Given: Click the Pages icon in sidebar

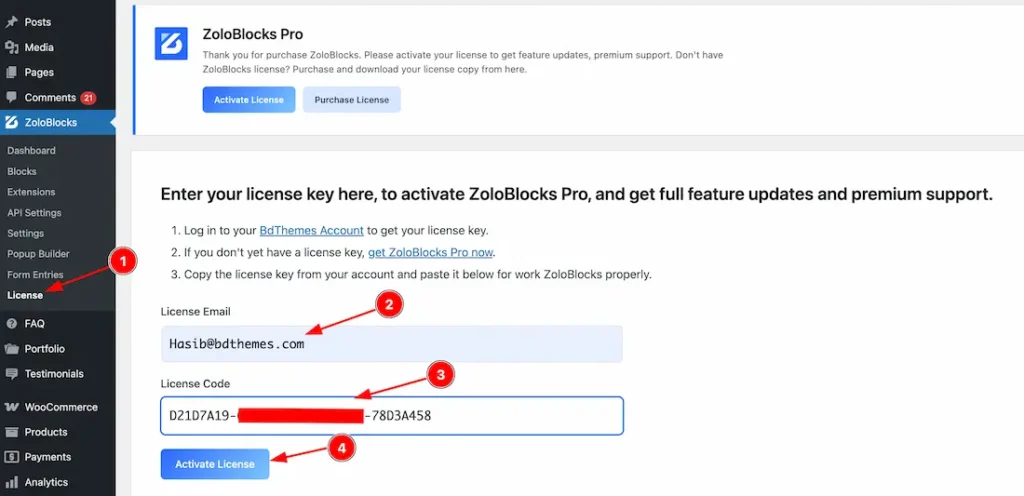Looking at the screenshot, I should (x=12, y=72).
